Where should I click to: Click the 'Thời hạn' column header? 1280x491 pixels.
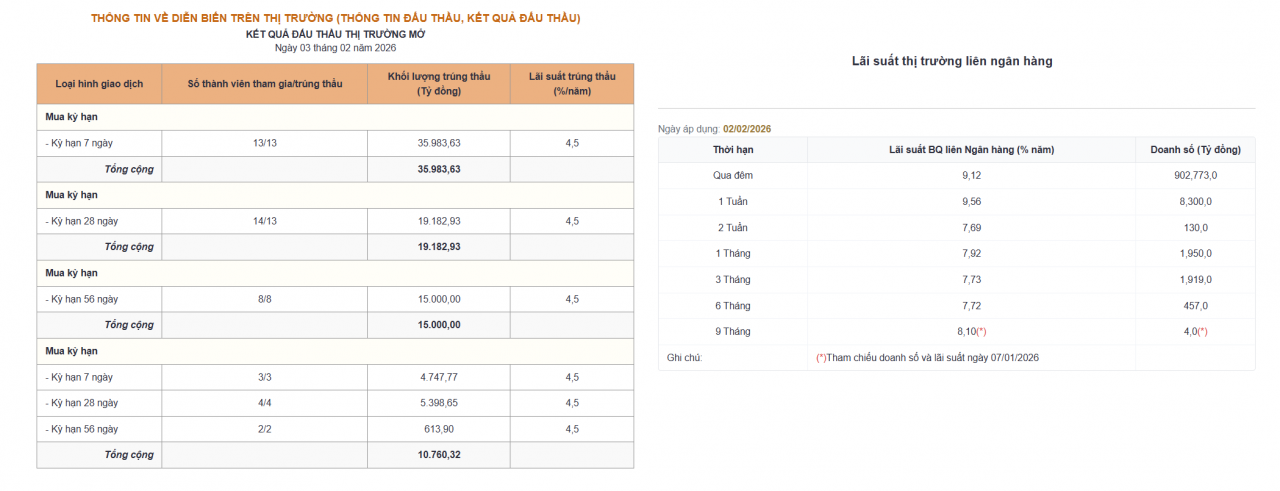pyautogui.click(x=732, y=150)
